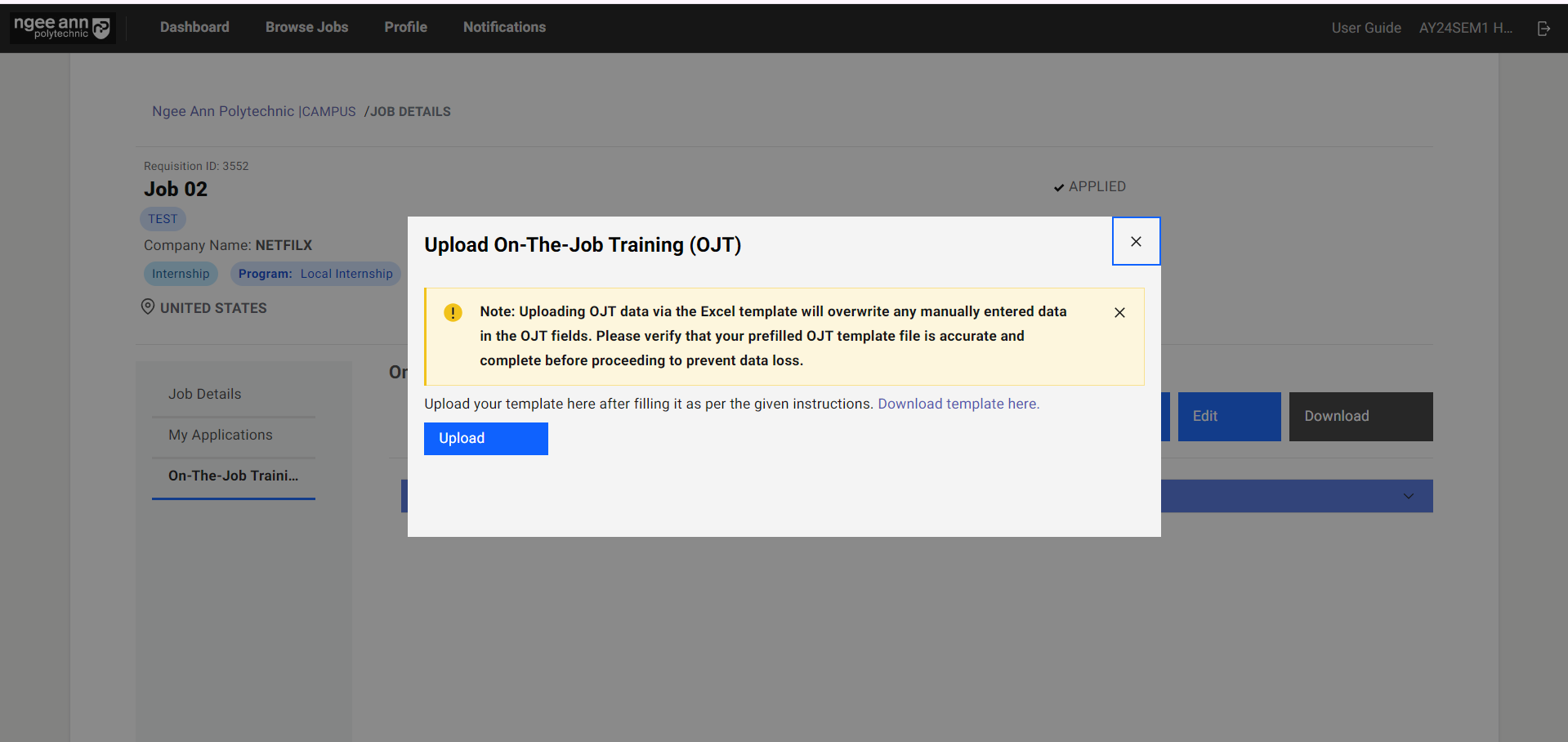
Task: Navigate to Browse Jobs
Action: [306, 27]
